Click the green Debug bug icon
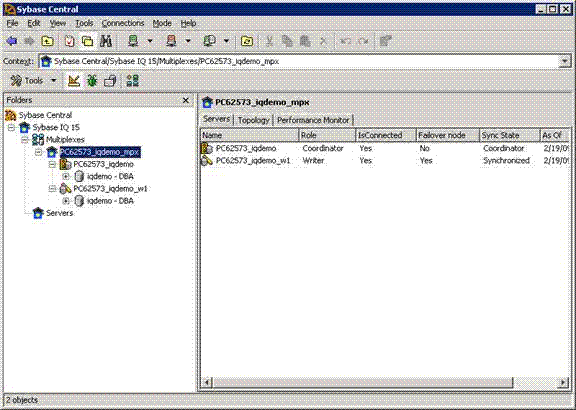 coord(92,80)
